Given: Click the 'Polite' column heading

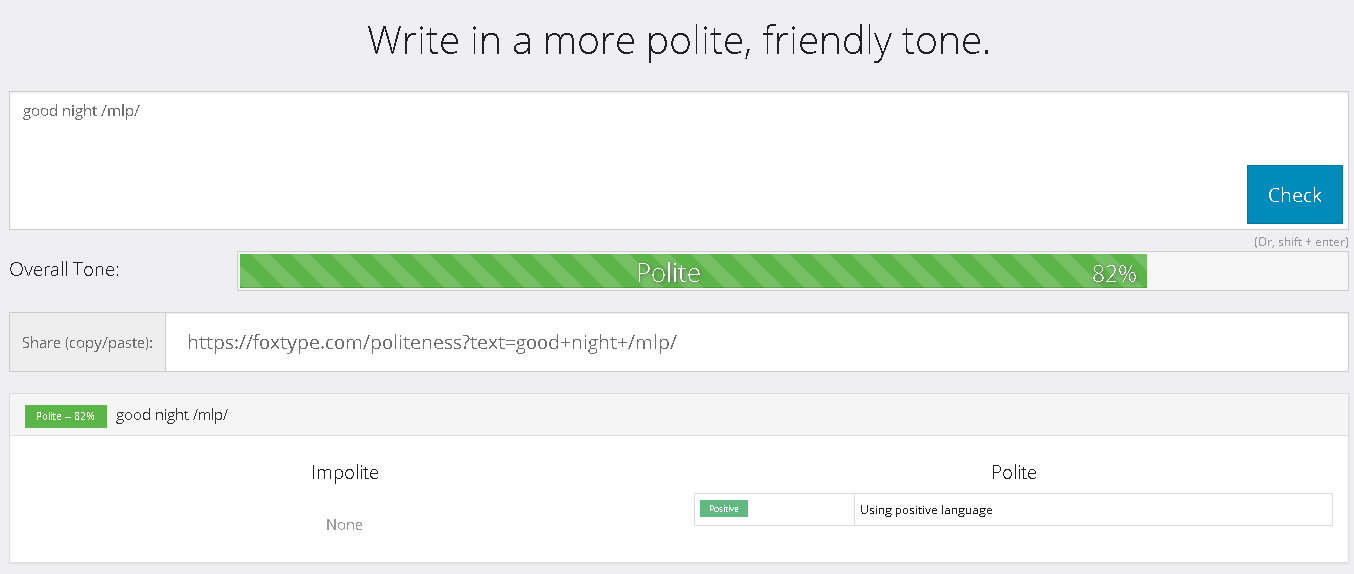Looking at the screenshot, I should (x=1013, y=472).
